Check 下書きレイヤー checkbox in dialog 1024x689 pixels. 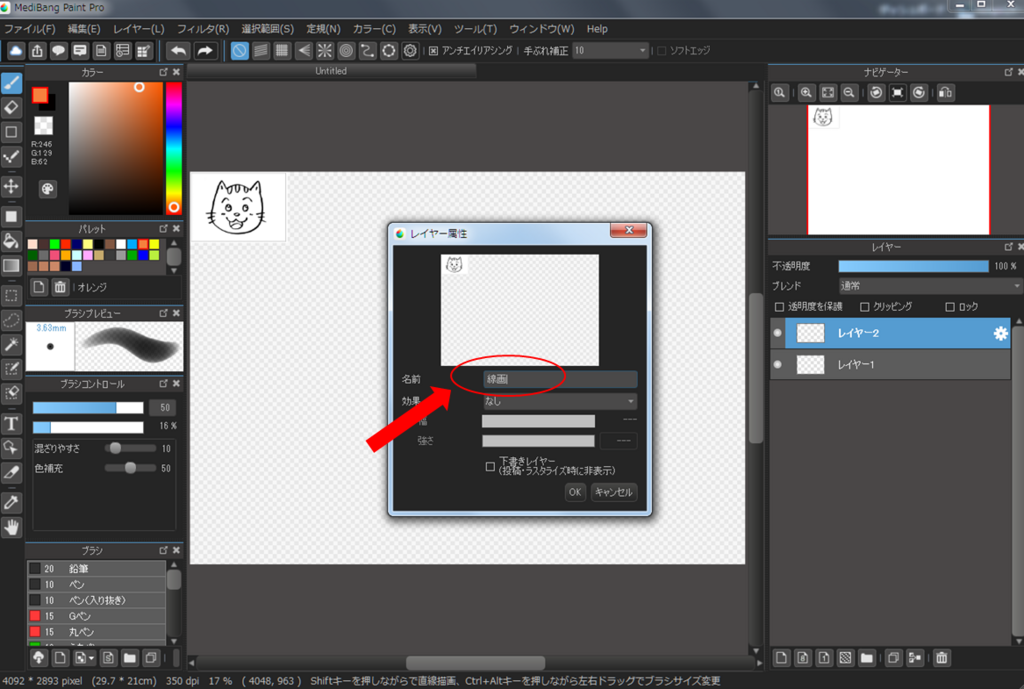490,466
